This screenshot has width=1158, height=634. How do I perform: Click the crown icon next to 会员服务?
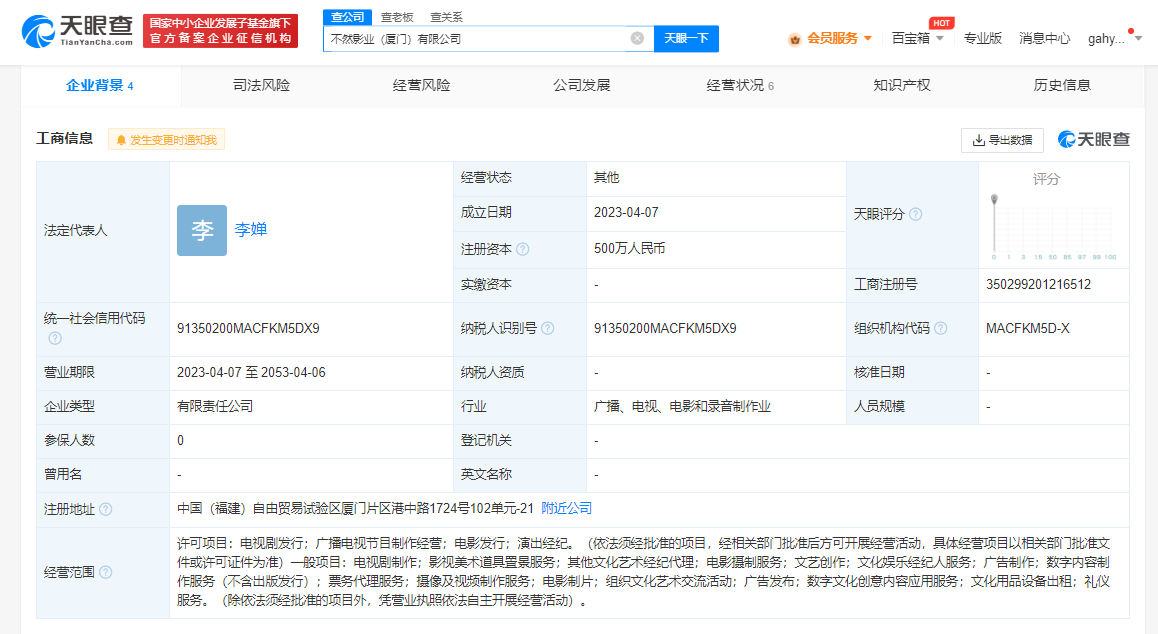tap(792, 37)
